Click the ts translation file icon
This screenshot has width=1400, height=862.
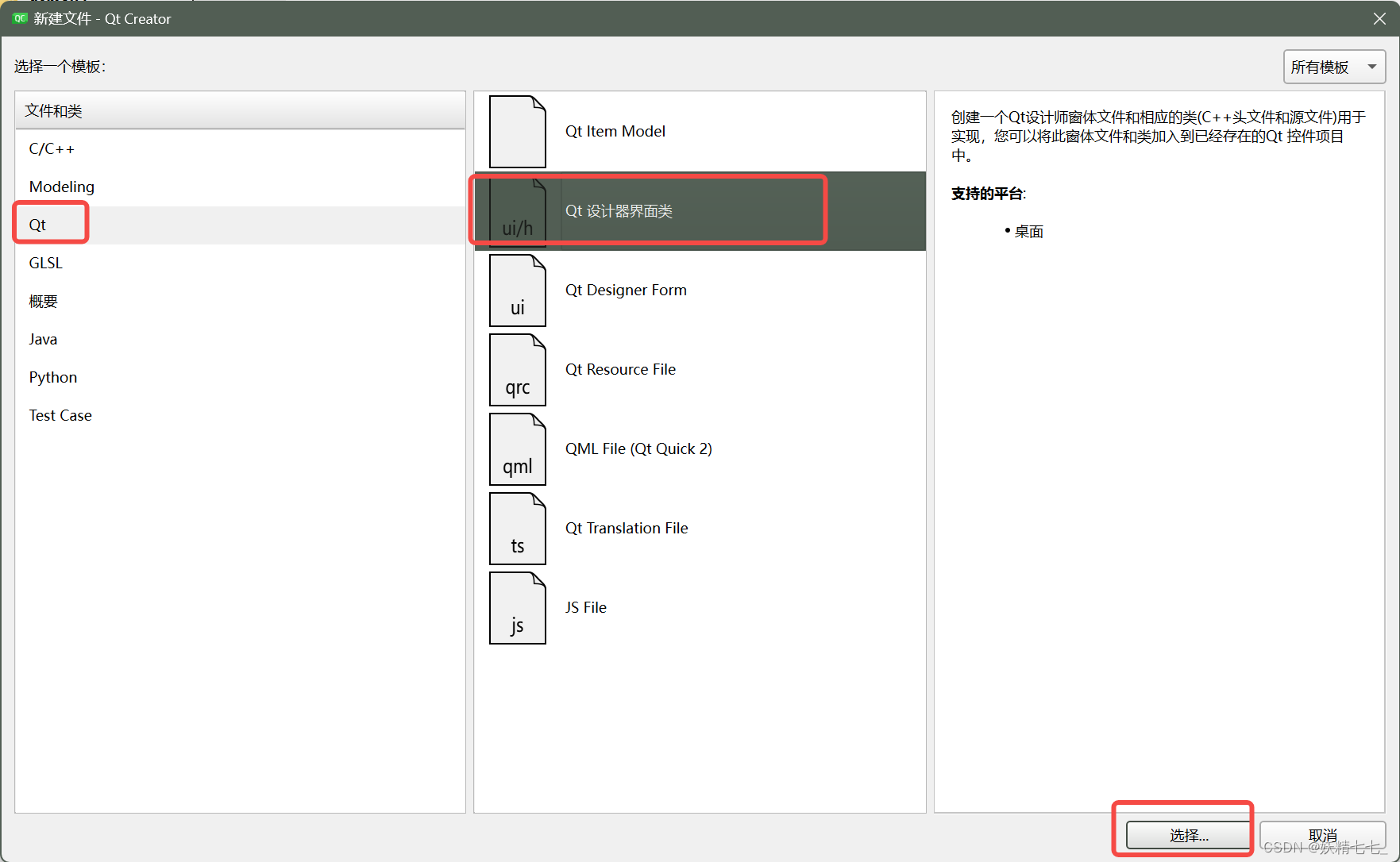coord(518,529)
